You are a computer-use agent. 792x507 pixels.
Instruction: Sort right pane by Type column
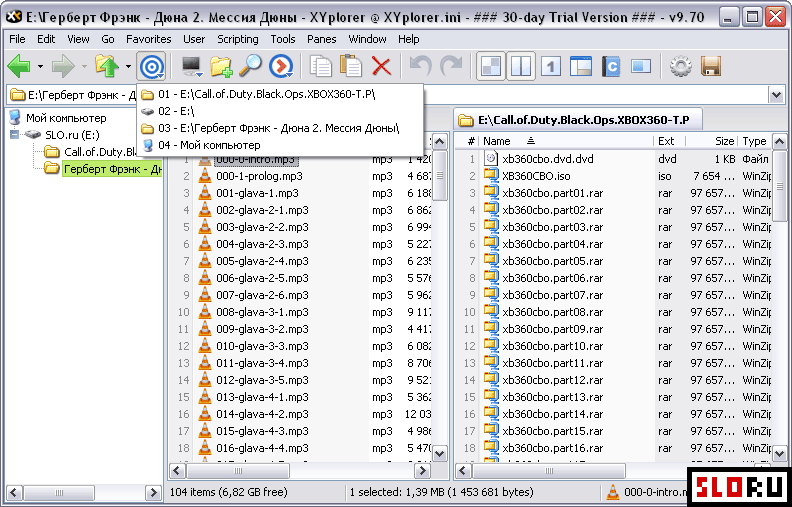(755, 141)
